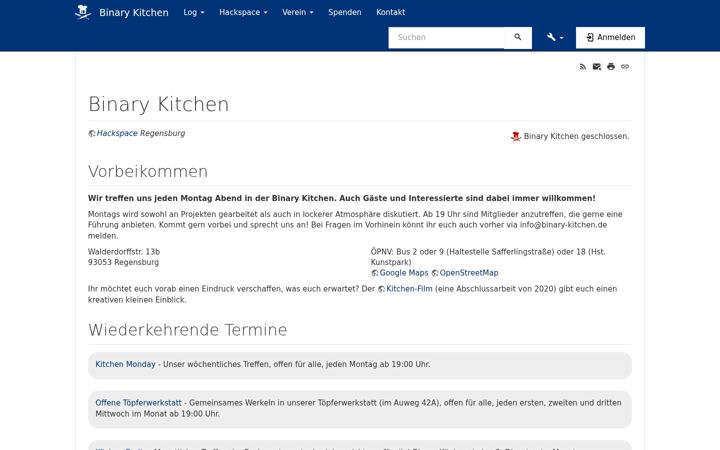Open the Kontakt page
720x450 pixels.
tap(390, 12)
